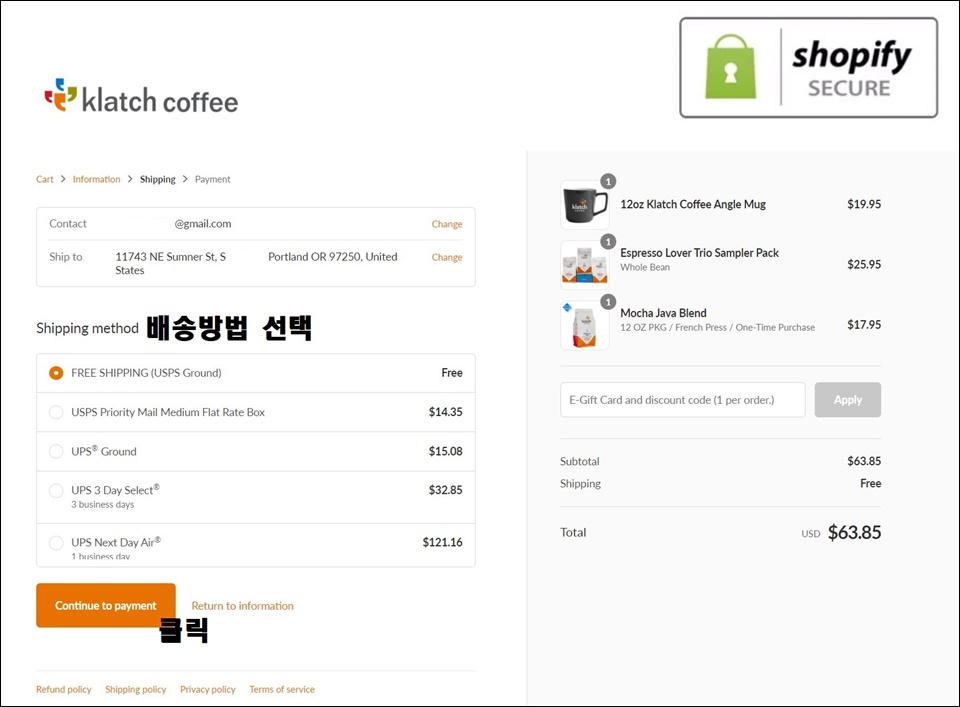The height and width of the screenshot is (707, 960).
Task: Click the Apply discount button
Action: pos(848,400)
